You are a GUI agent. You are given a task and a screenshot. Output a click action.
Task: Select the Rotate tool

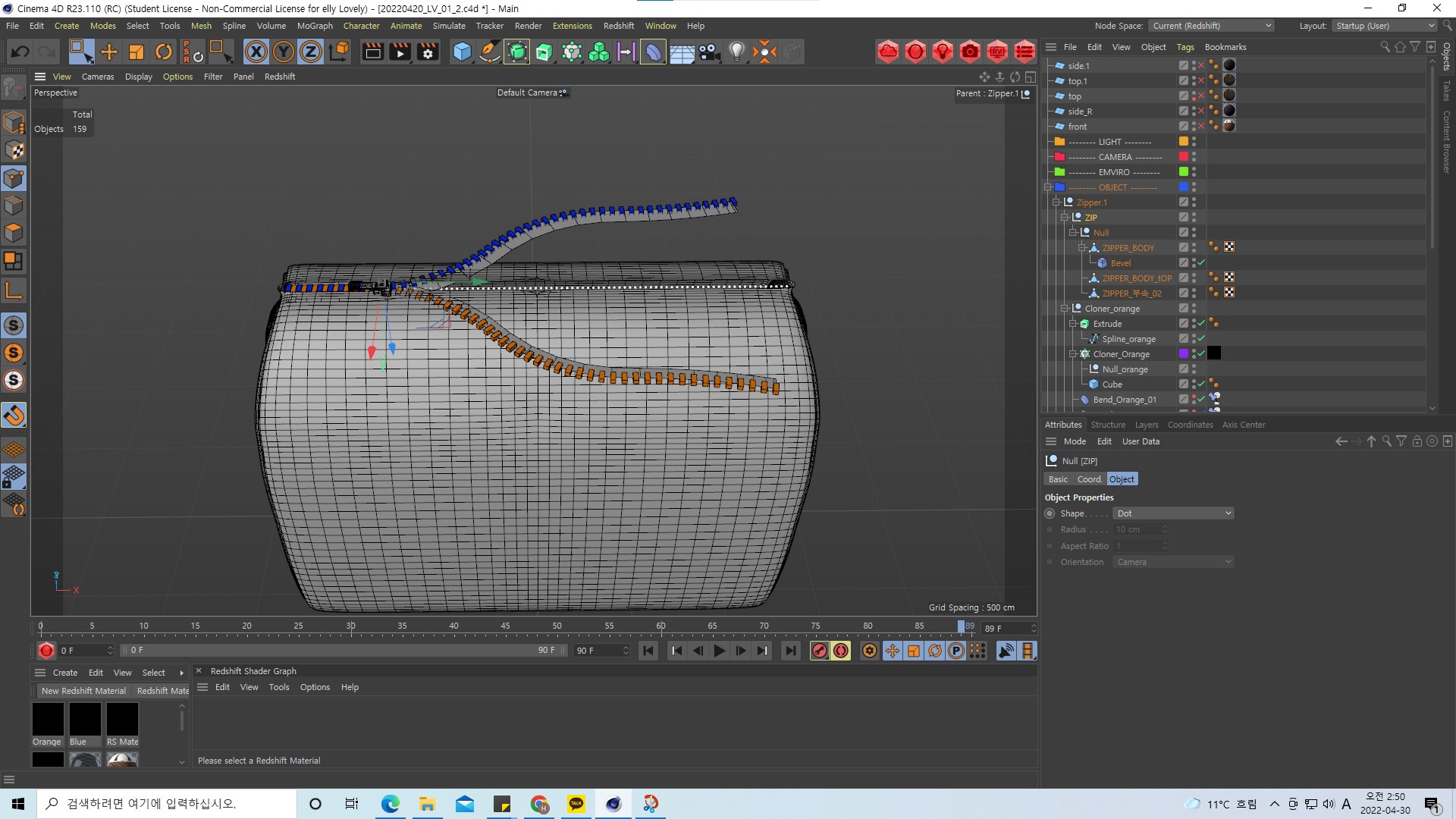pyautogui.click(x=164, y=52)
